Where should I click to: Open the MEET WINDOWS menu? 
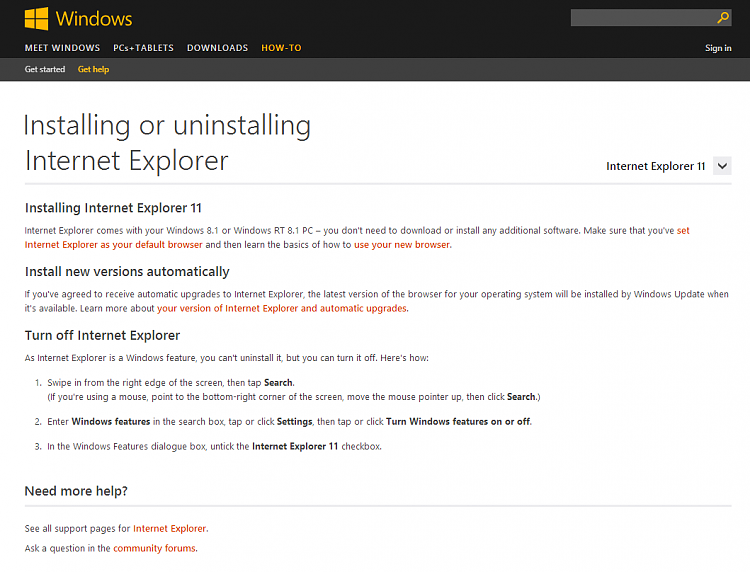62,48
